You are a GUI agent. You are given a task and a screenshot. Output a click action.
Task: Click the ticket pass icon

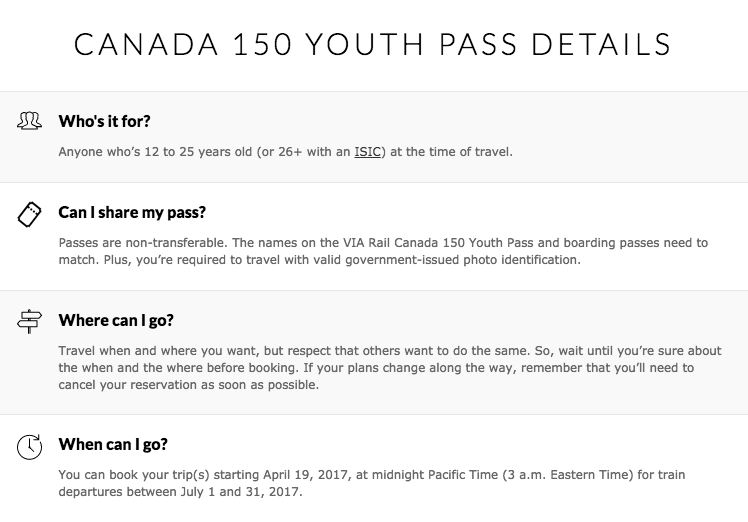pos(29,214)
